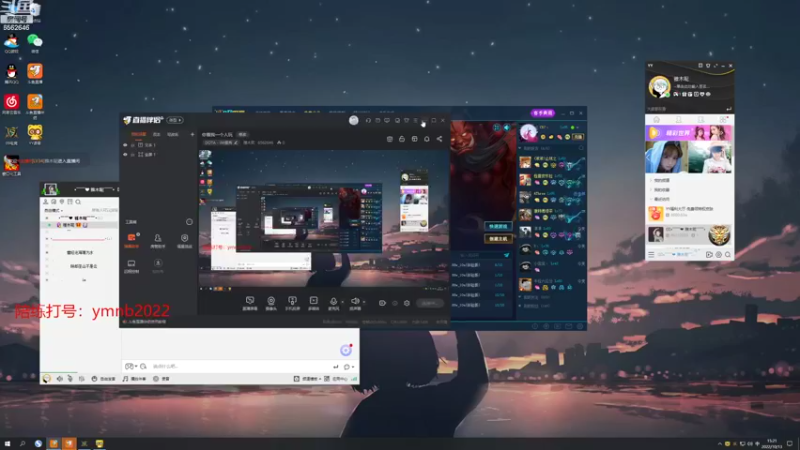Toggle visibility eye of second source row
This screenshot has height=450, width=800.
125,154
